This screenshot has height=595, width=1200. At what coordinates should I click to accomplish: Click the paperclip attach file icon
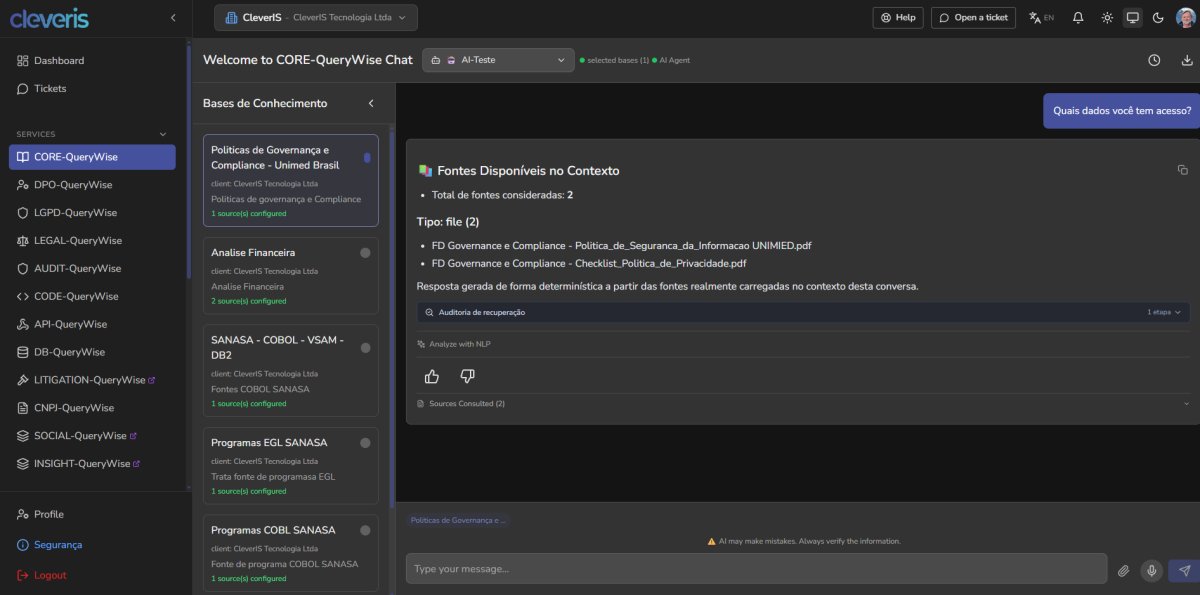click(1123, 570)
